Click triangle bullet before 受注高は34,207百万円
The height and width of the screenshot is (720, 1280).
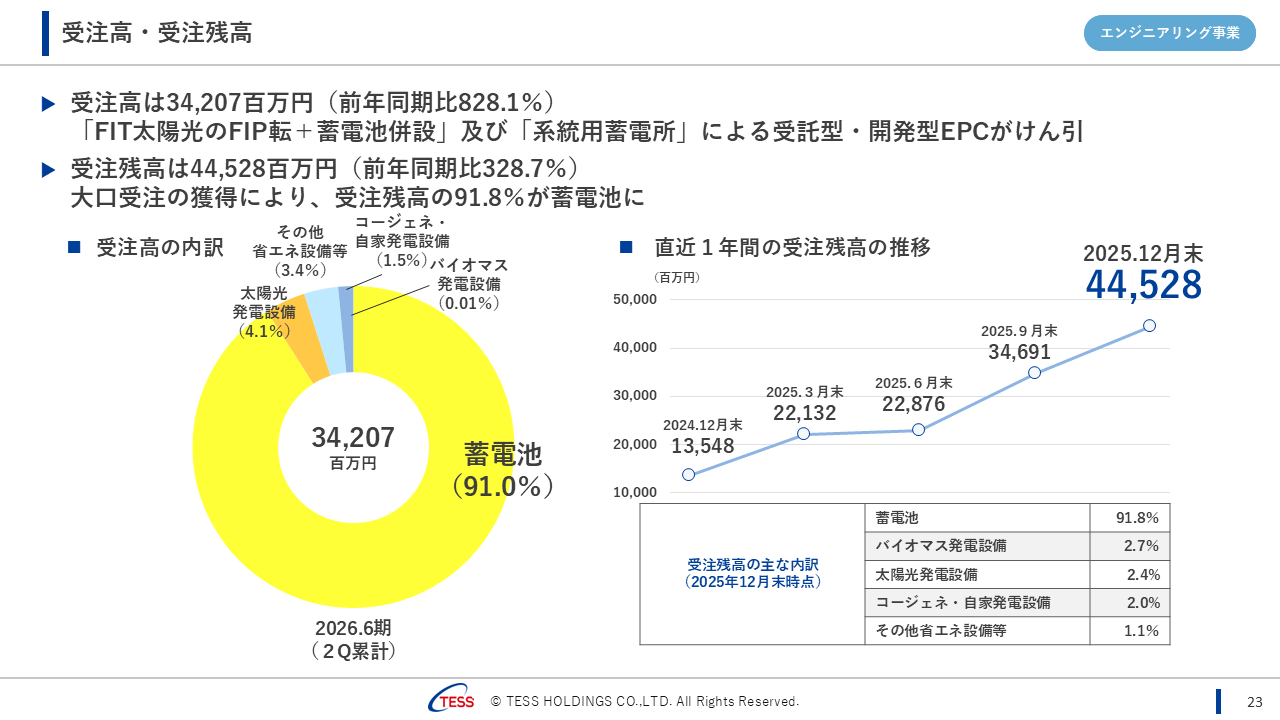click(49, 103)
